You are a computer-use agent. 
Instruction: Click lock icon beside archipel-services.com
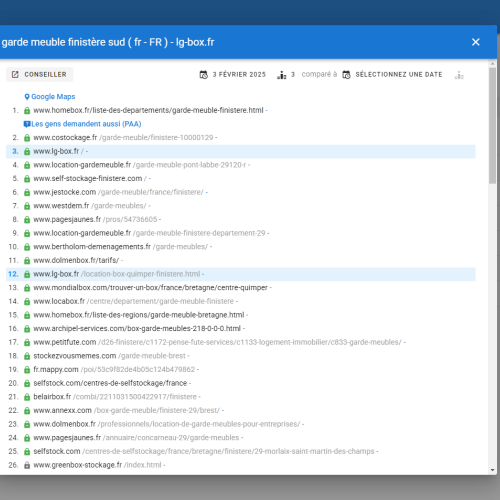[27, 329]
